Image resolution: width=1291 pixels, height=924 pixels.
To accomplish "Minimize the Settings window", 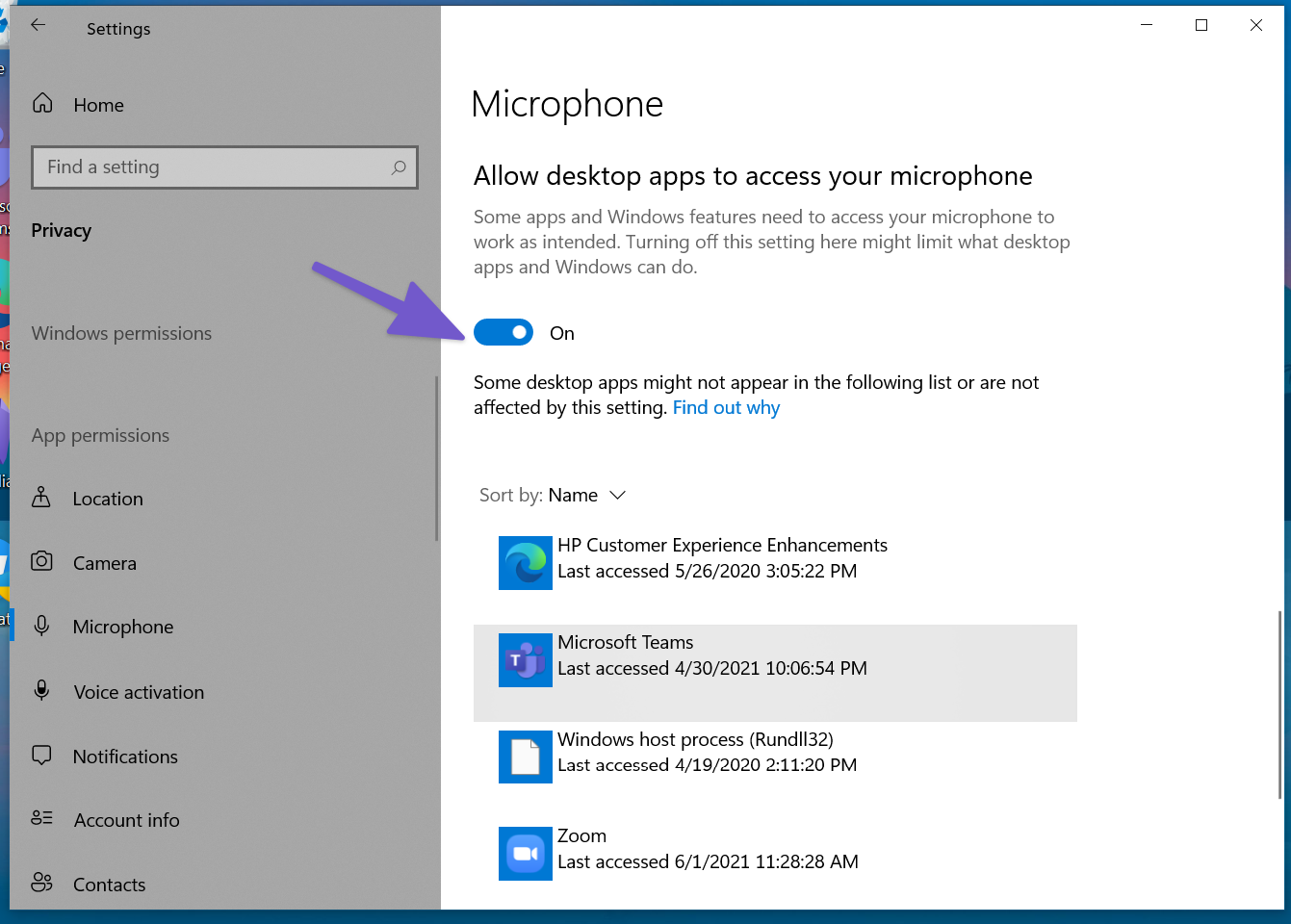I will coord(1147,25).
